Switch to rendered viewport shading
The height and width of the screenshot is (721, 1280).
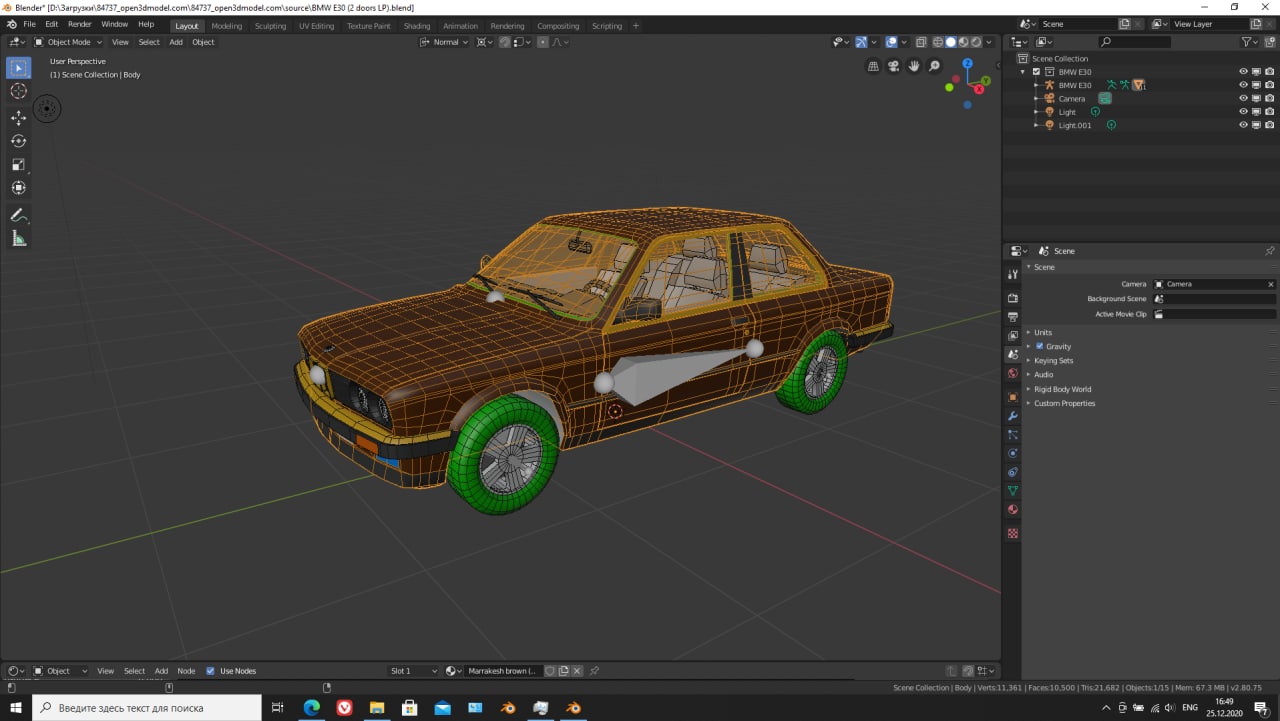coord(977,42)
